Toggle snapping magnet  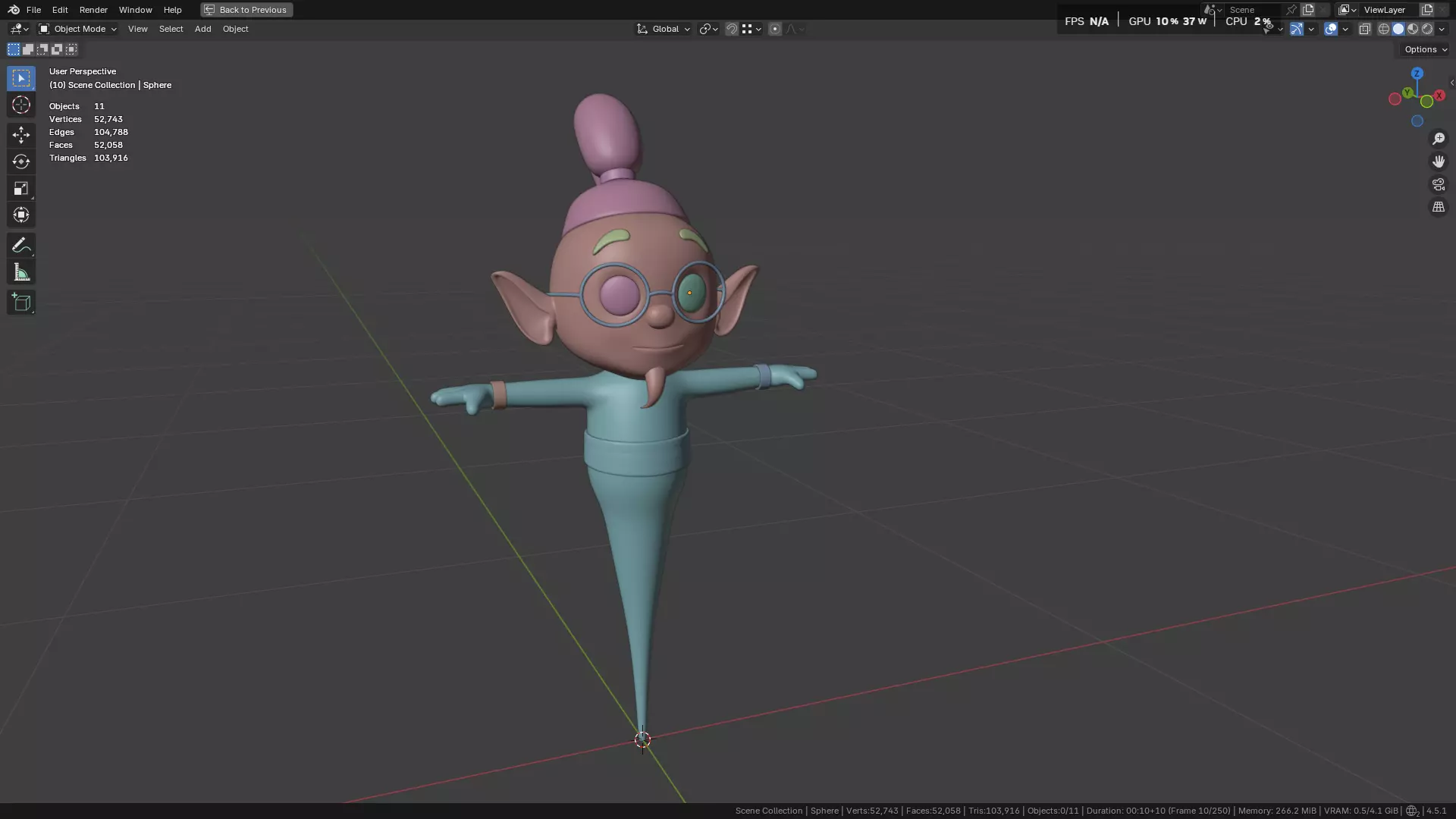coord(732,29)
